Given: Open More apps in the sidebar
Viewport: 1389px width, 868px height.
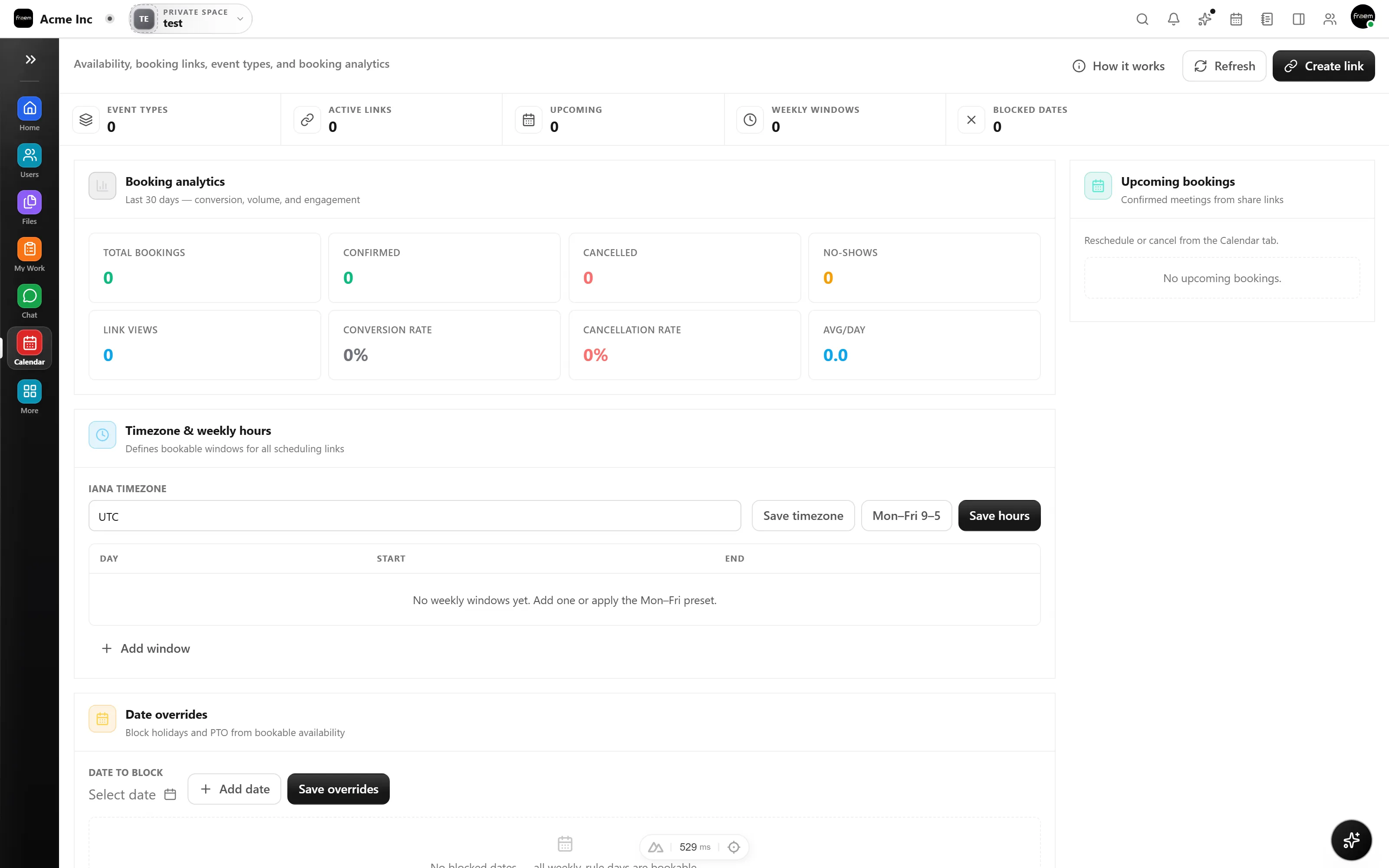Looking at the screenshot, I should coord(29,397).
